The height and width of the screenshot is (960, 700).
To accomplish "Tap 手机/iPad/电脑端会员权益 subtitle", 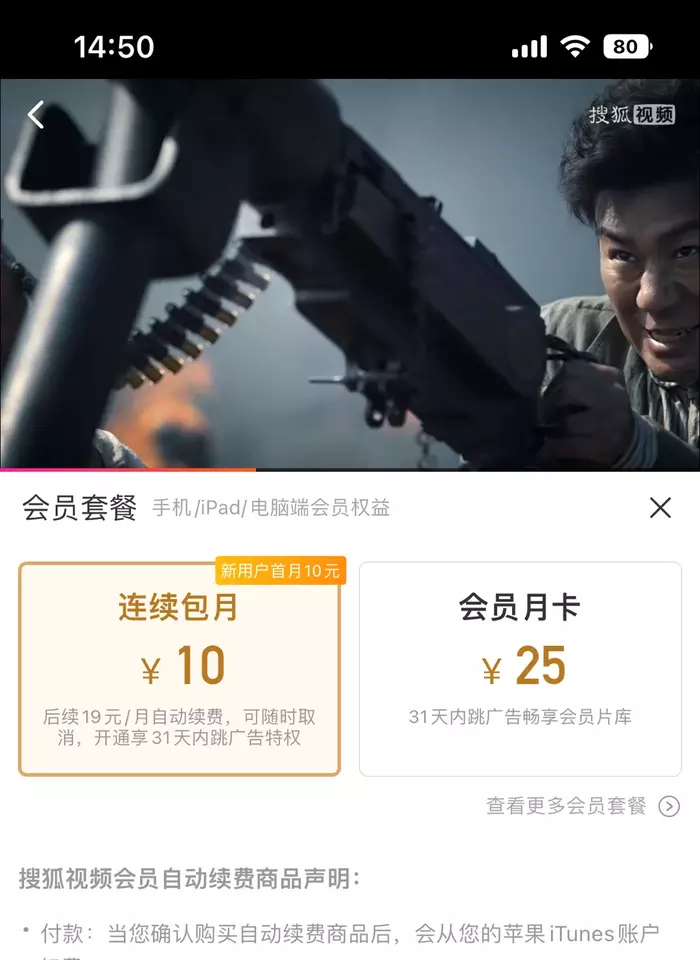I will (x=271, y=508).
